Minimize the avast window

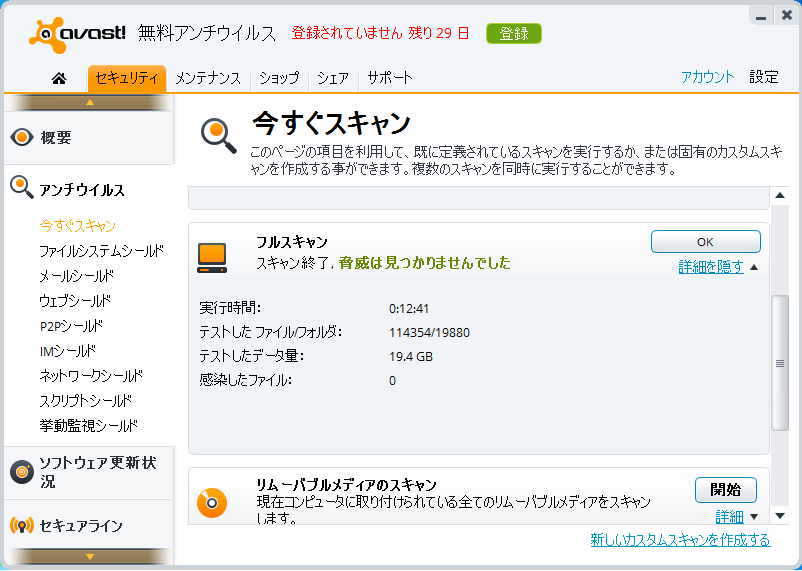761,16
